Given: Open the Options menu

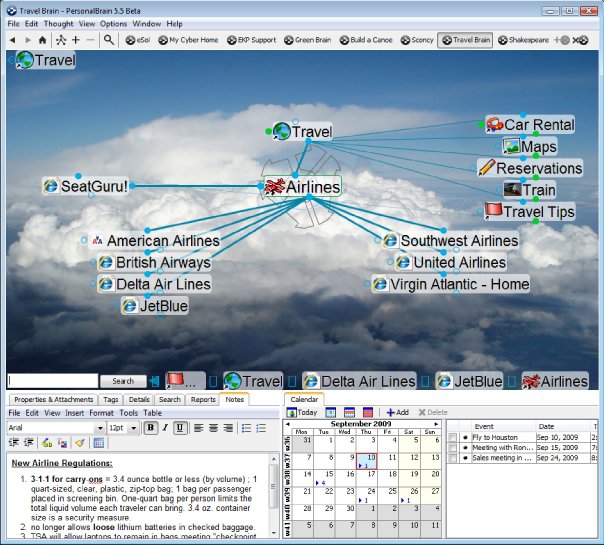Looking at the screenshot, I should tap(113, 24).
